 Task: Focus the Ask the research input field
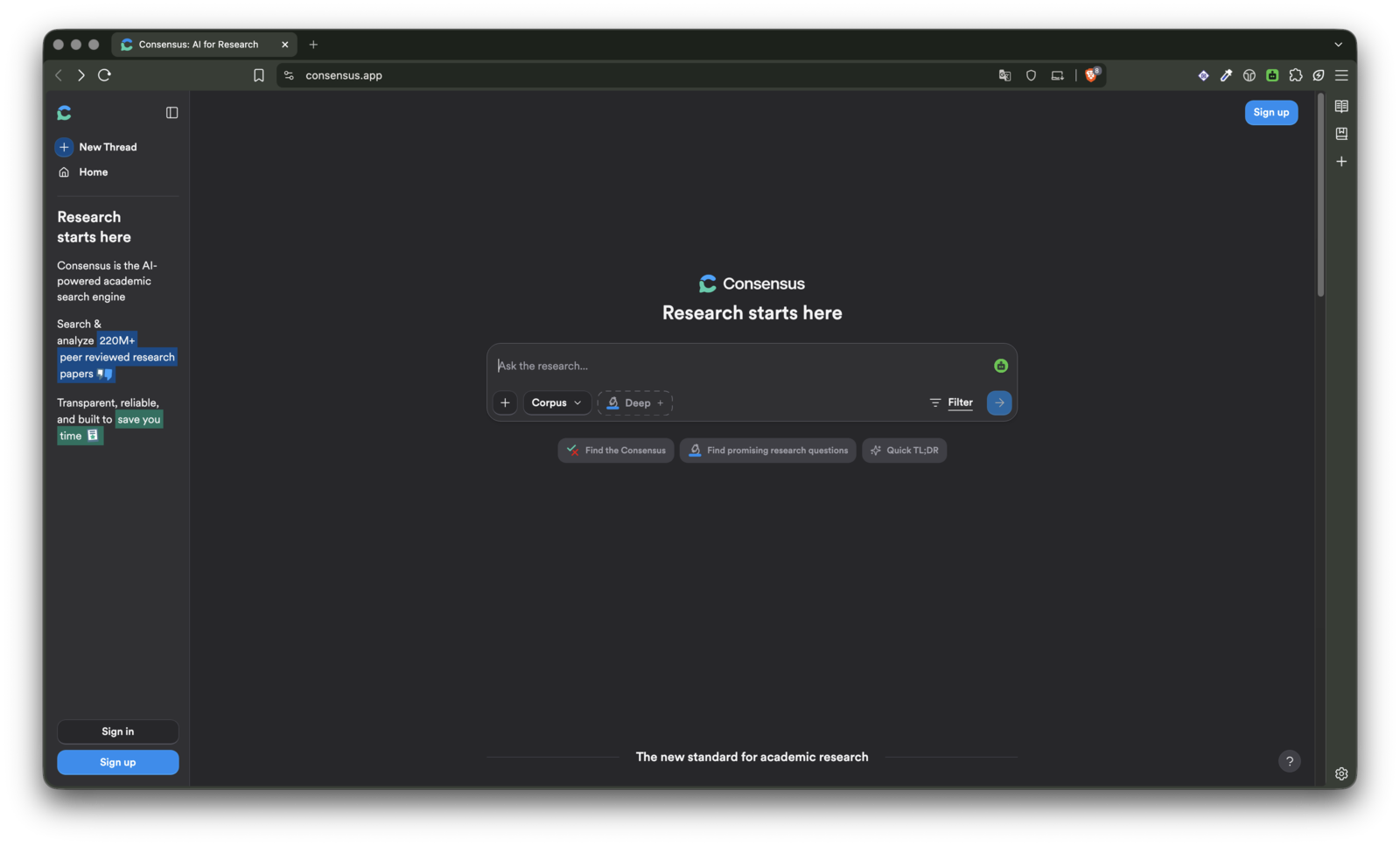740,366
